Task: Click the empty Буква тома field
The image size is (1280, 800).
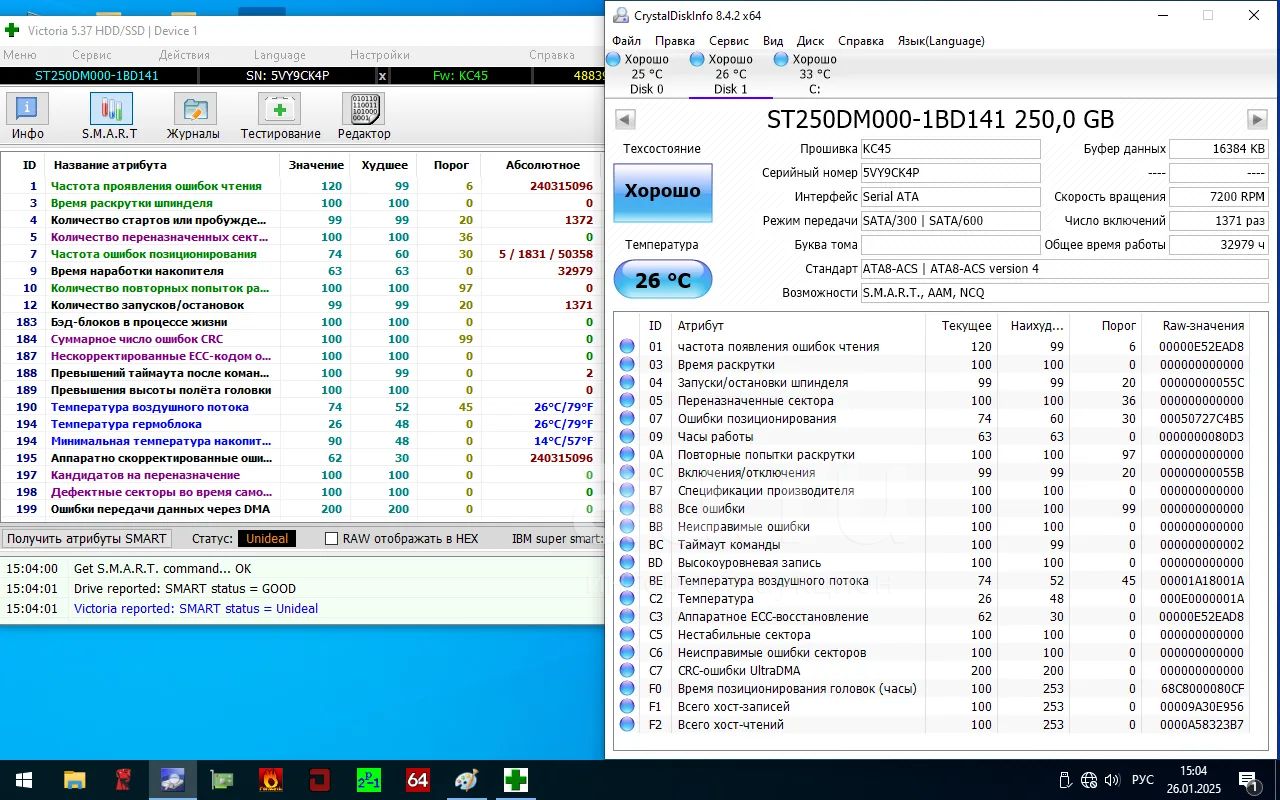Action: click(950, 245)
